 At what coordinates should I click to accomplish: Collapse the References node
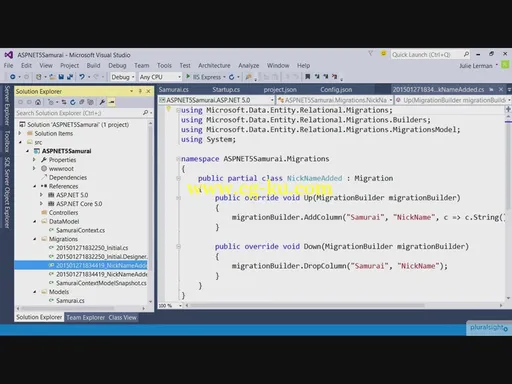click(x=35, y=186)
